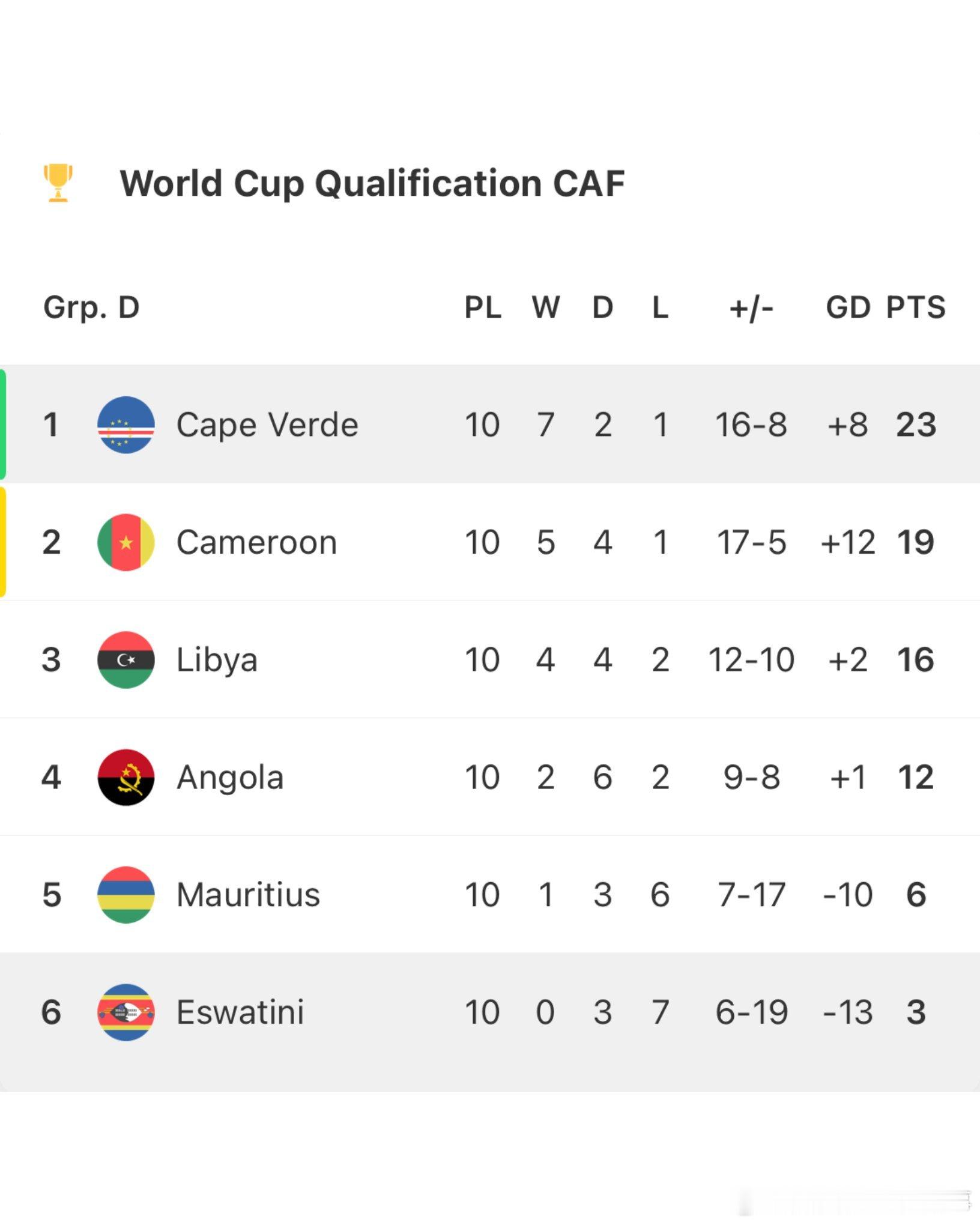
Task: Open the Cameroon team name
Action: click(256, 542)
